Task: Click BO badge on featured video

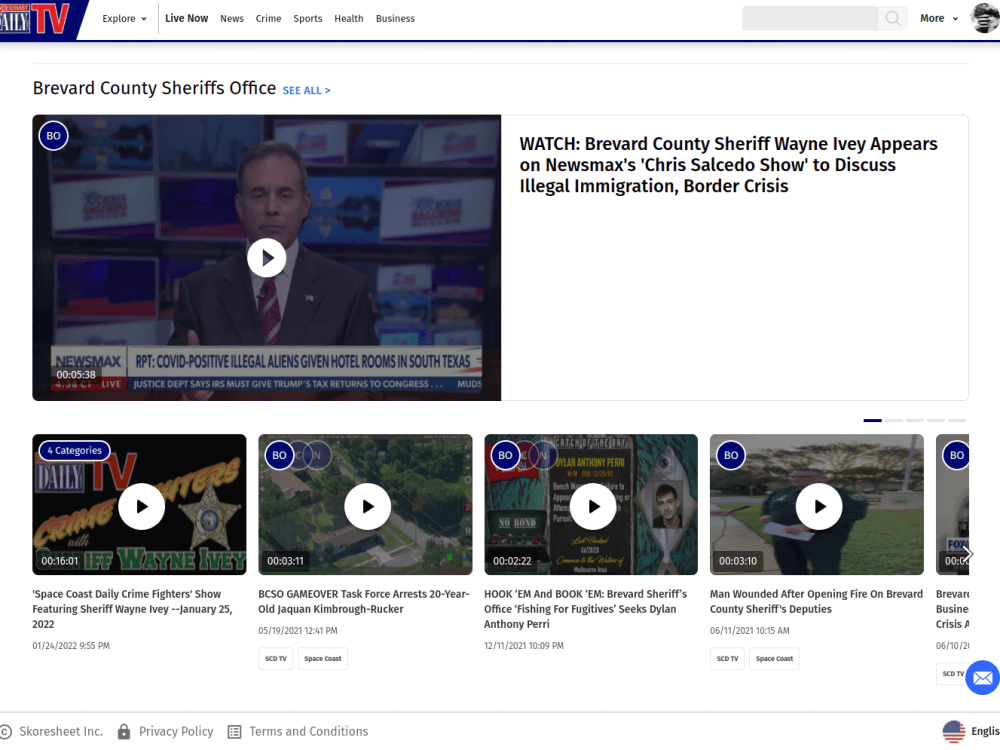Action: coord(54,135)
